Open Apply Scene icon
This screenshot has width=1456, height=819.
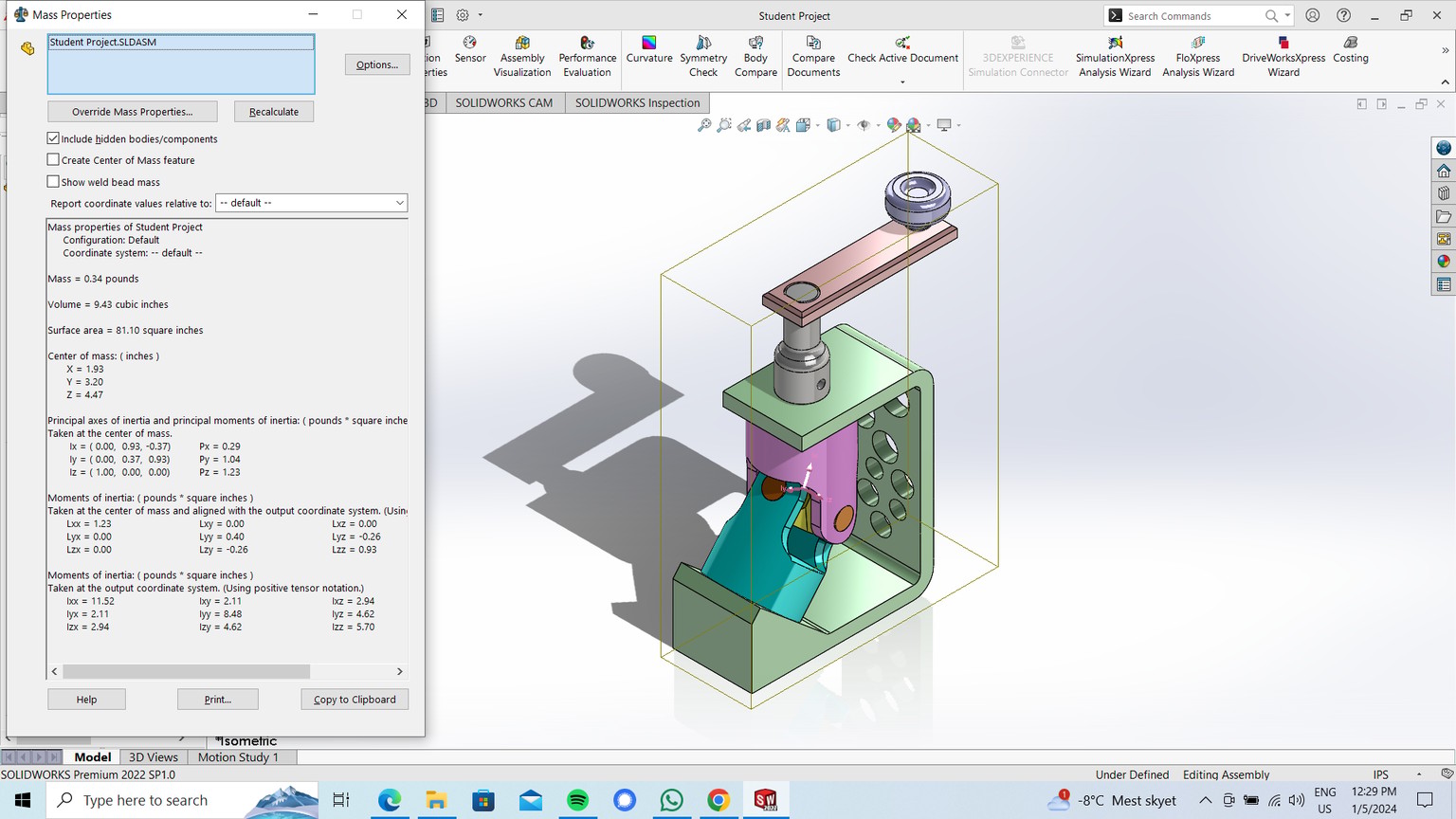click(914, 125)
